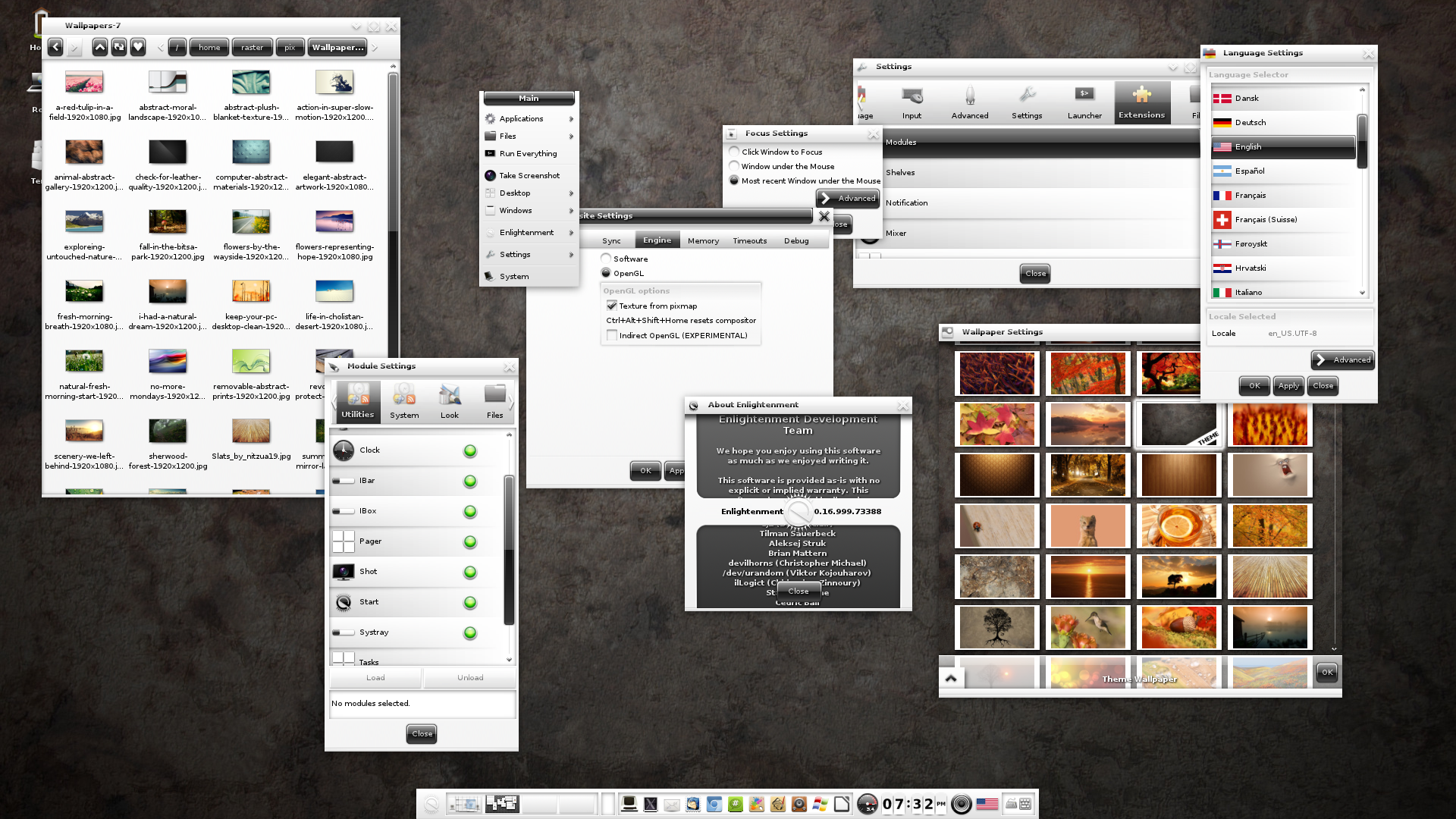Toggle Texture from pixmap checkbox
Image resolution: width=1456 pixels, height=819 pixels.
tap(611, 306)
